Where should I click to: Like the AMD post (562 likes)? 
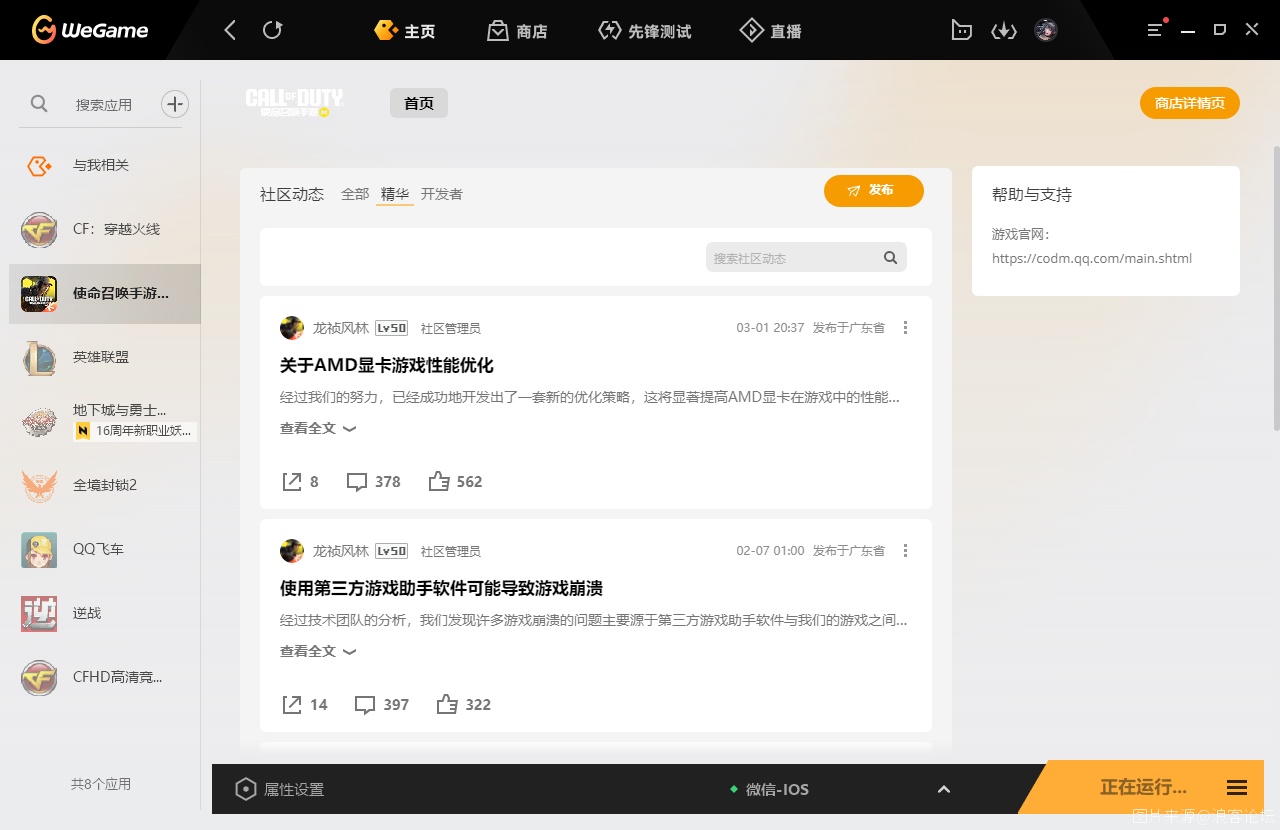[x=455, y=482]
